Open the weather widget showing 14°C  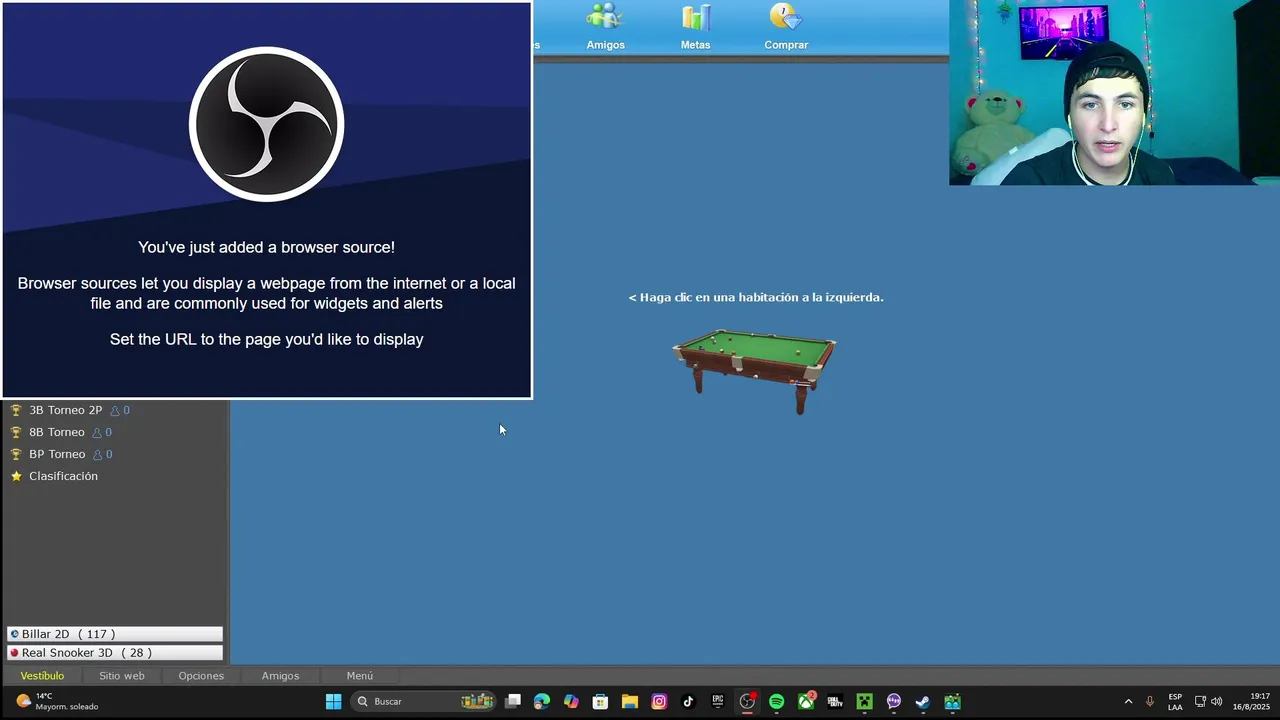pos(58,701)
